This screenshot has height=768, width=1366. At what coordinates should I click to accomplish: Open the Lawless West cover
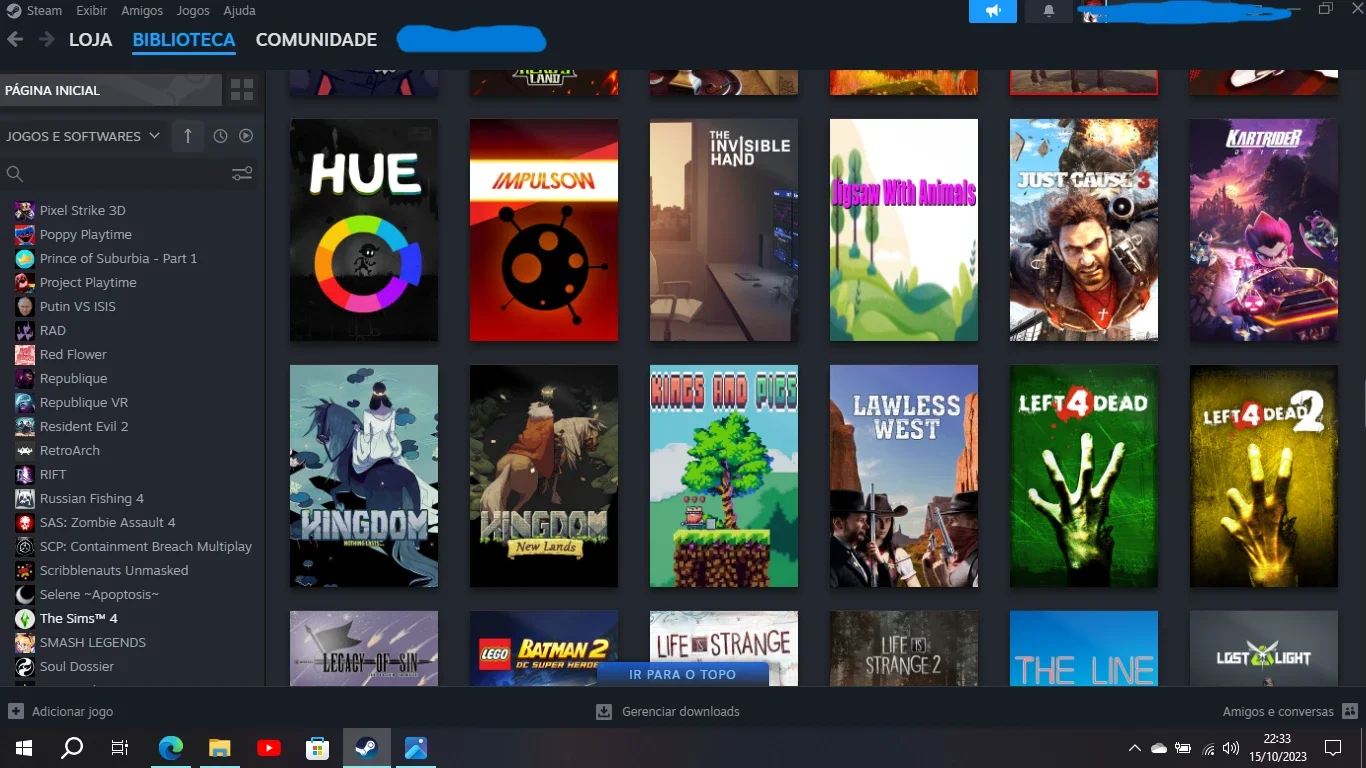(904, 476)
